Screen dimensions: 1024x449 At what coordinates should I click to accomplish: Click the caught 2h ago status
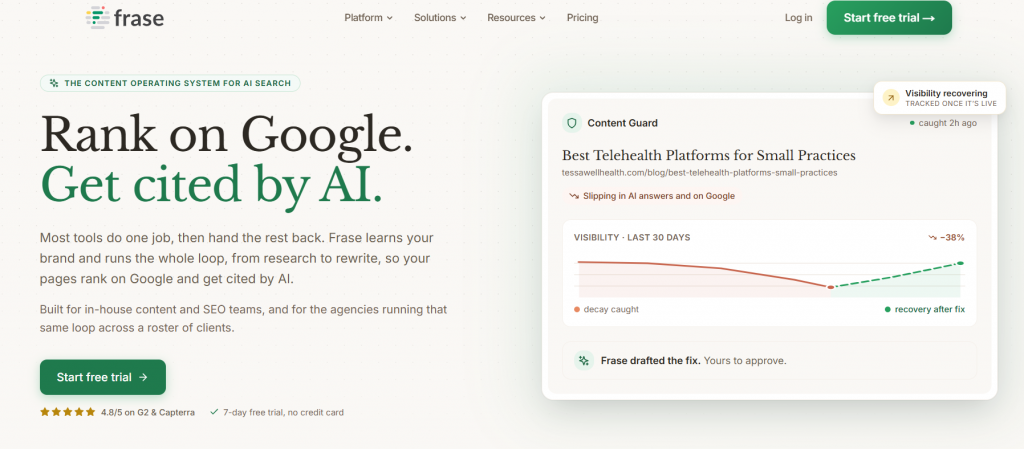943,123
